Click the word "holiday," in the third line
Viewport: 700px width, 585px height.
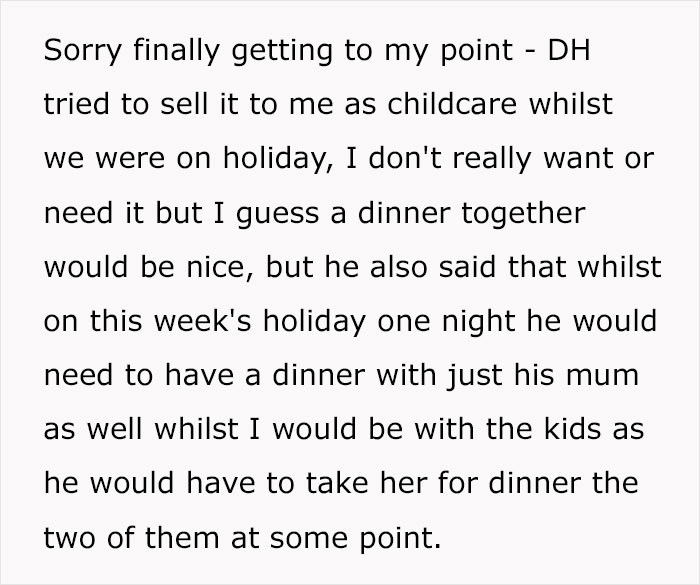tap(278, 160)
